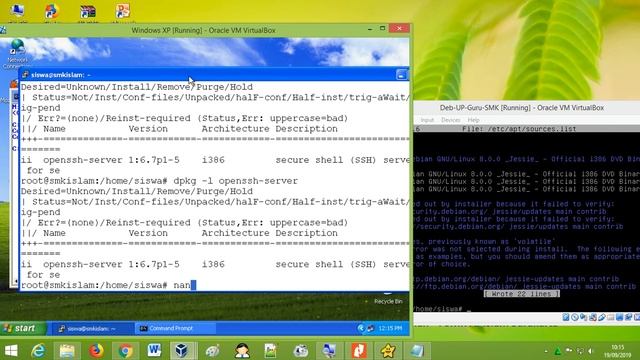Click the Windows XP VirtualBox window title bar
The width and height of the screenshot is (640, 360).
pos(203,30)
